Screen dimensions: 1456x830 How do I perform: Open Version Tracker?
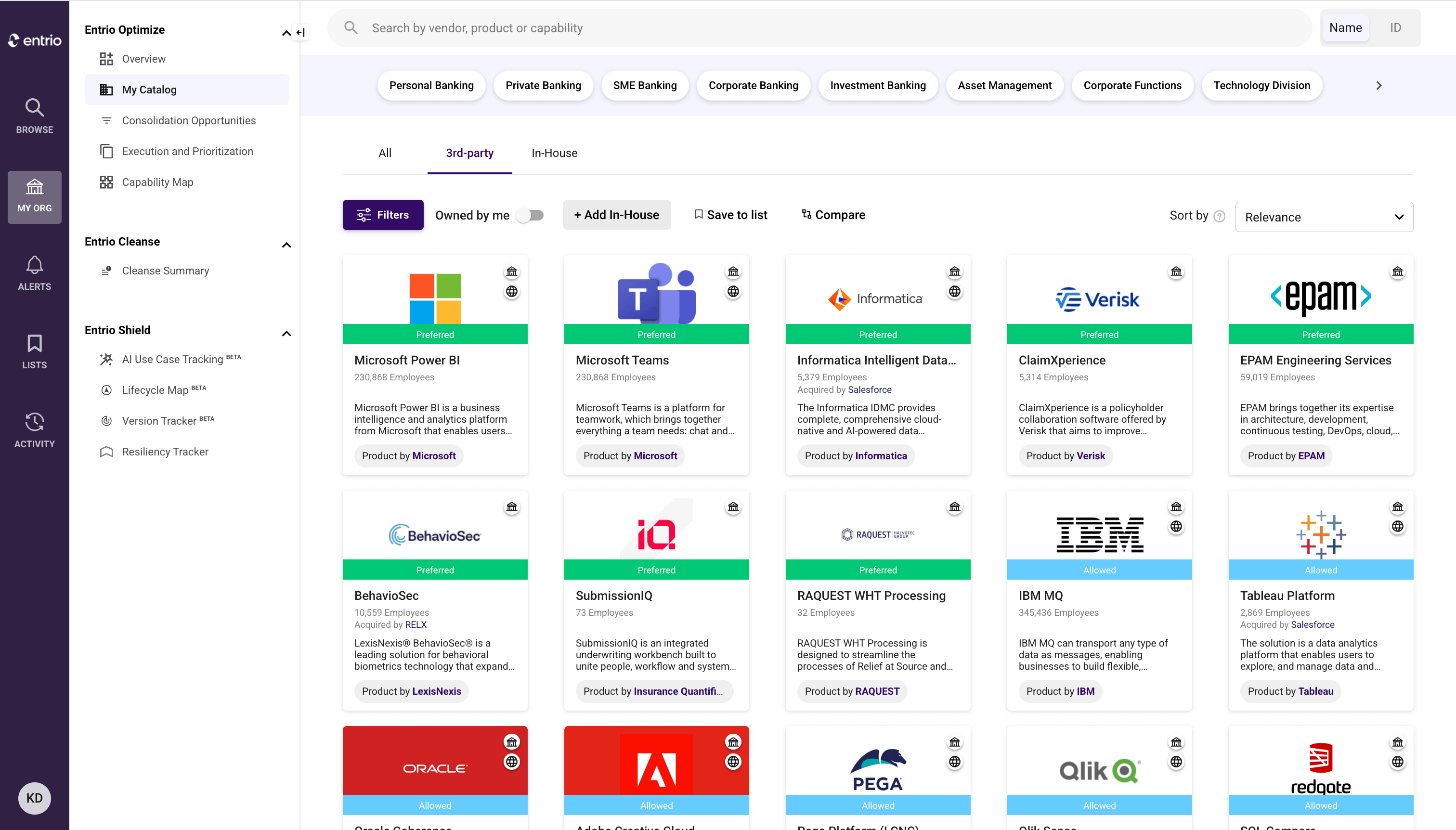pos(186,420)
